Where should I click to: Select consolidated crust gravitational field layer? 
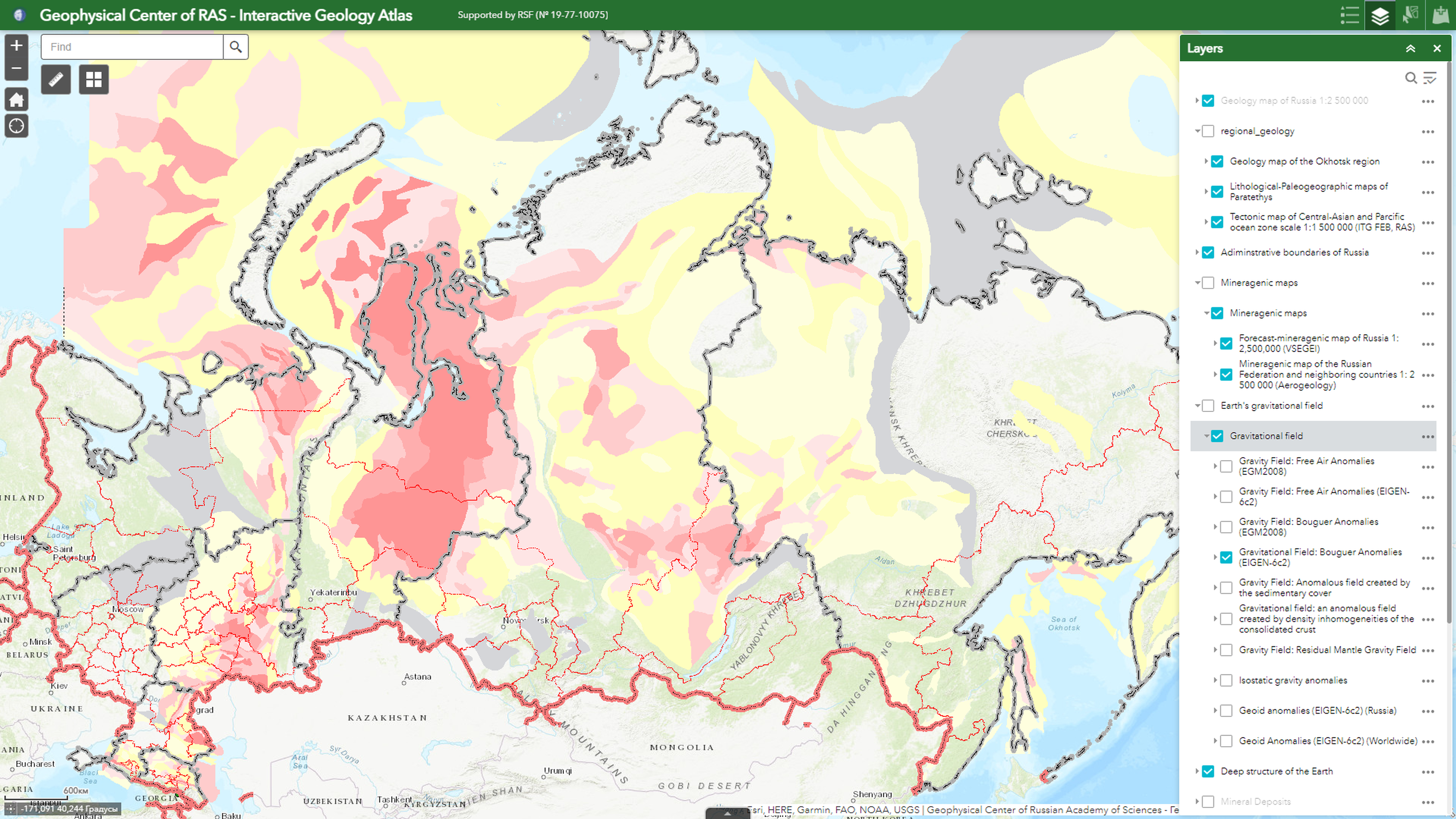coord(1326,619)
